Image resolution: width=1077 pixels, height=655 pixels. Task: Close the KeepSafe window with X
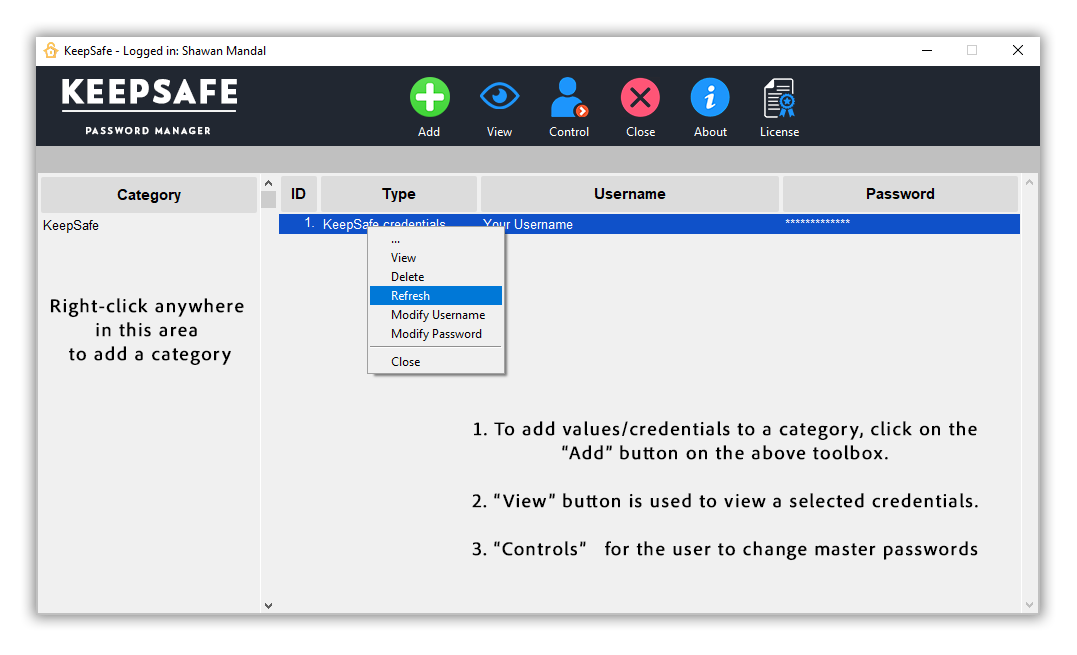[x=1018, y=50]
